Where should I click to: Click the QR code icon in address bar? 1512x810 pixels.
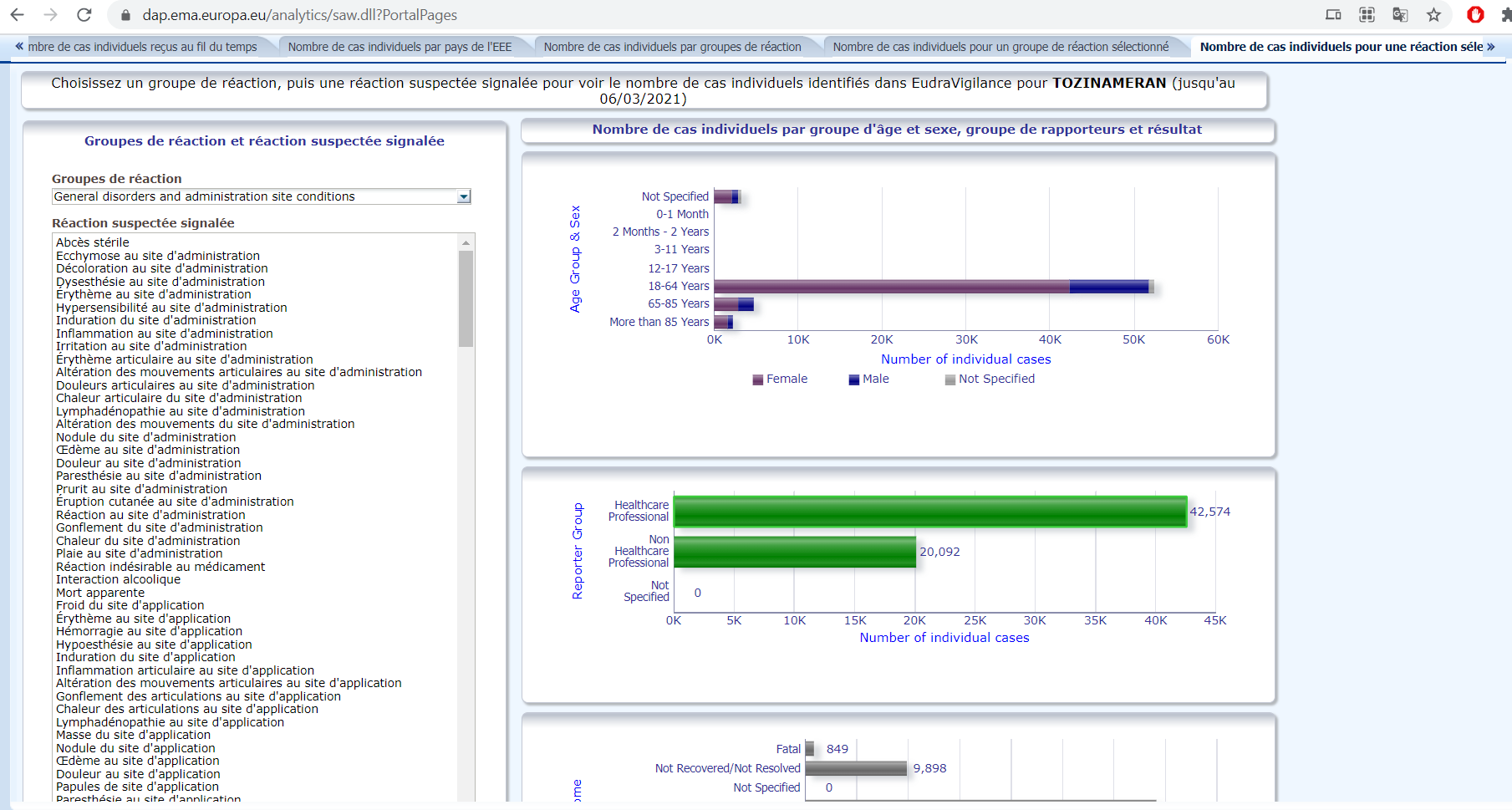pyautogui.click(x=1367, y=15)
